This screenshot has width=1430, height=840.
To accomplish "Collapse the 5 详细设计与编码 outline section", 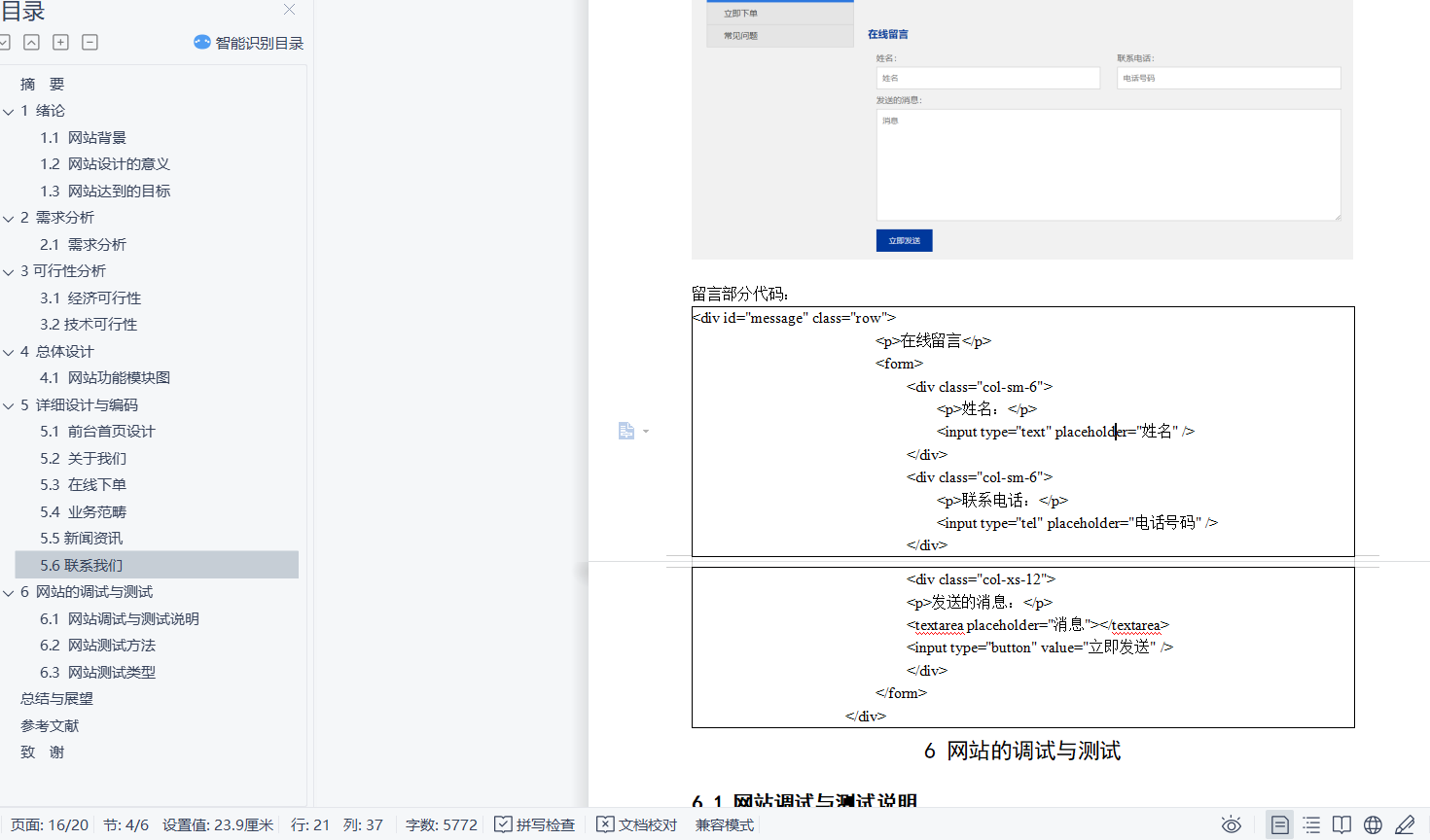I will [x=9, y=405].
